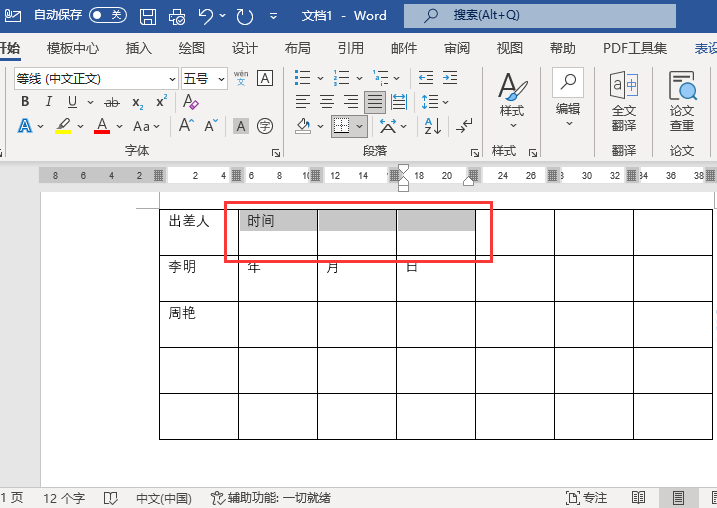
Task: Toggle strikethrough formatting
Action: tap(112, 102)
